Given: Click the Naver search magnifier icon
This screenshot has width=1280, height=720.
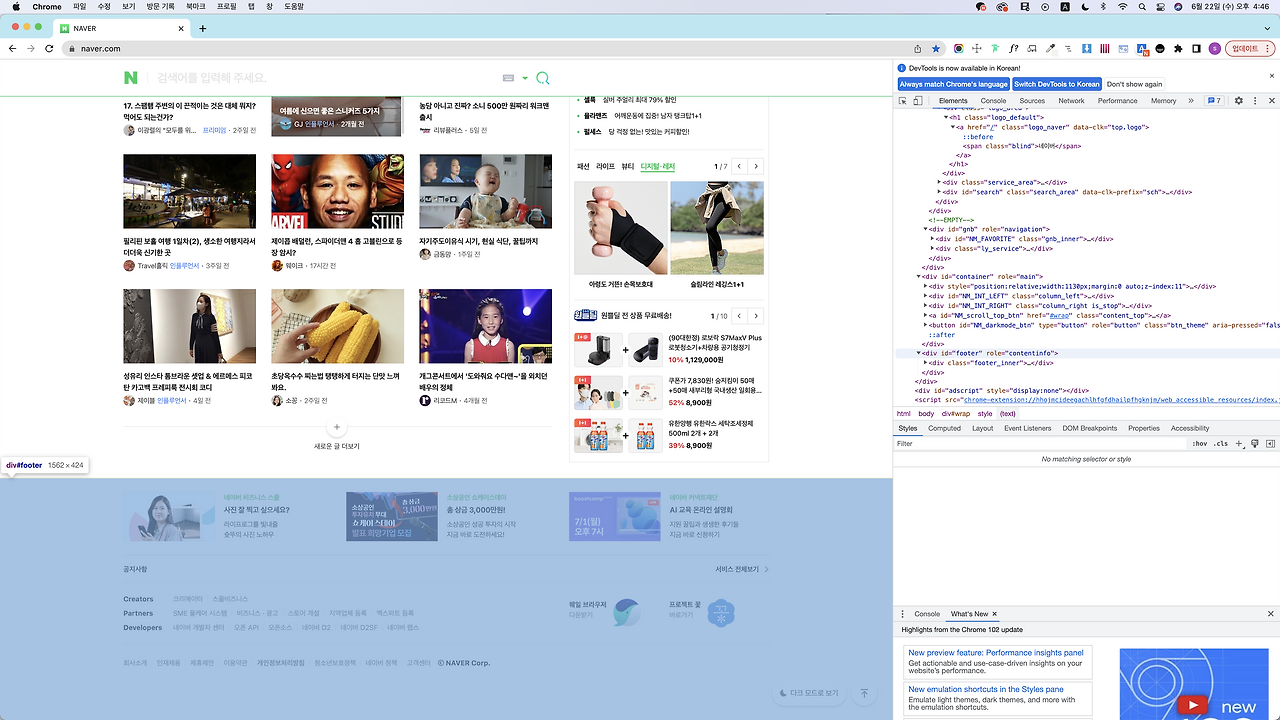Looking at the screenshot, I should click(542, 77).
